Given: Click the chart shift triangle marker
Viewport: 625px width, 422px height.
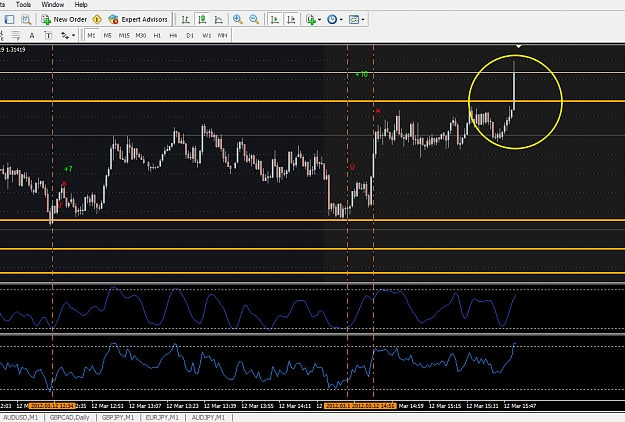Looking at the screenshot, I should [x=518, y=47].
